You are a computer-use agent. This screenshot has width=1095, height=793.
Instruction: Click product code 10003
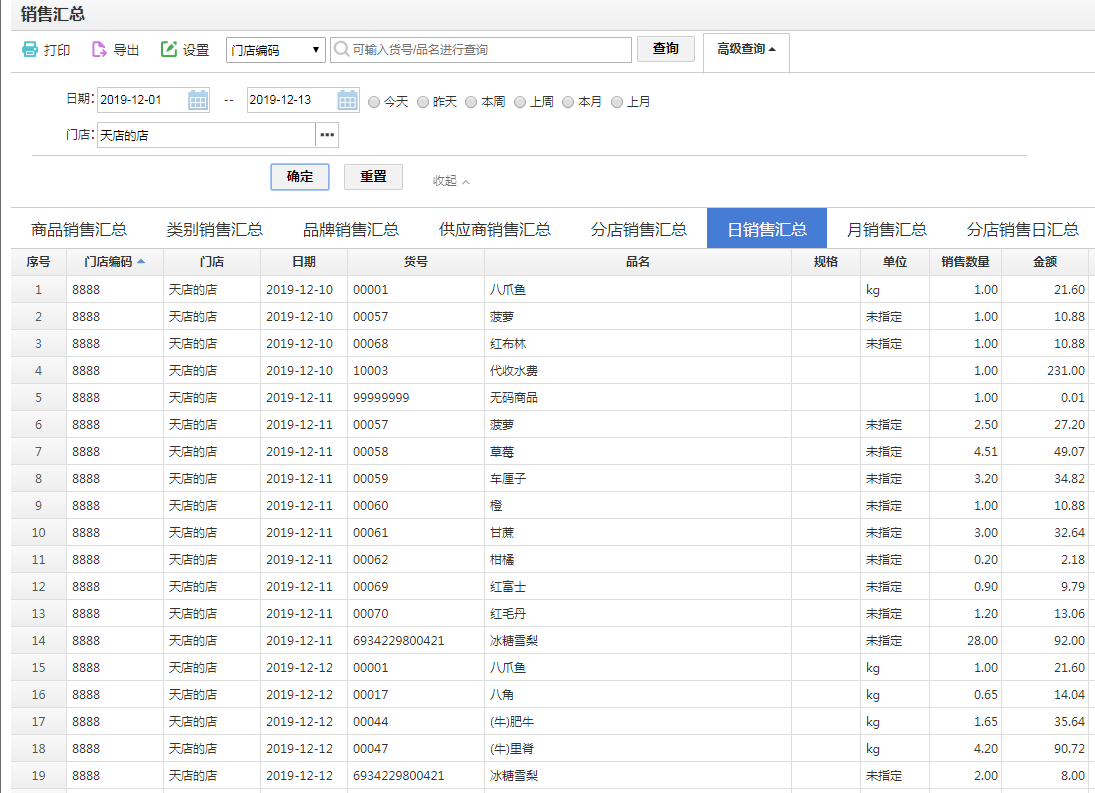(x=370, y=371)
